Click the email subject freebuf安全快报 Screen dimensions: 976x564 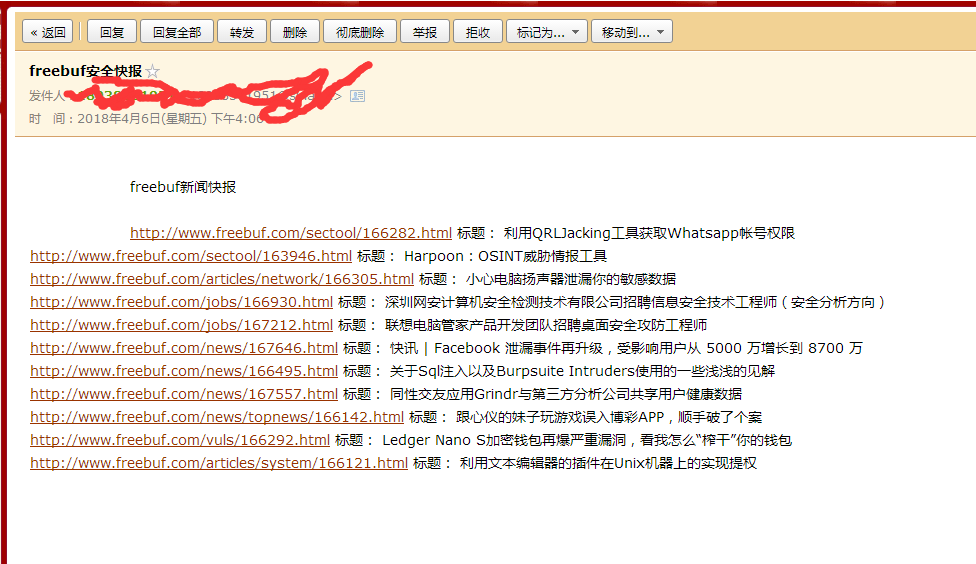tap(85, 71)
